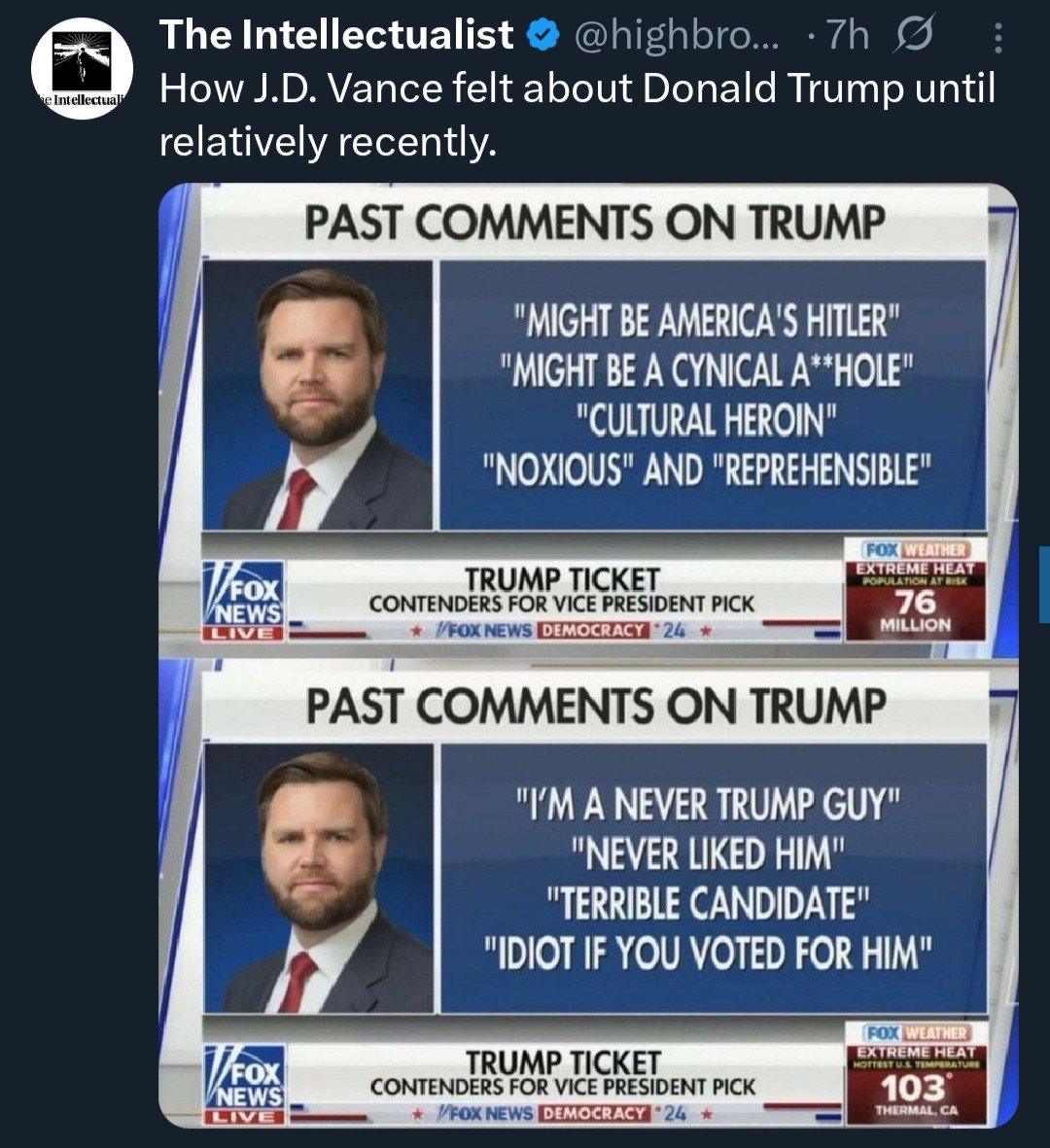Open The Intellectualist display name link
This screenshot has width=1050, height=1148.
(336, 36)
